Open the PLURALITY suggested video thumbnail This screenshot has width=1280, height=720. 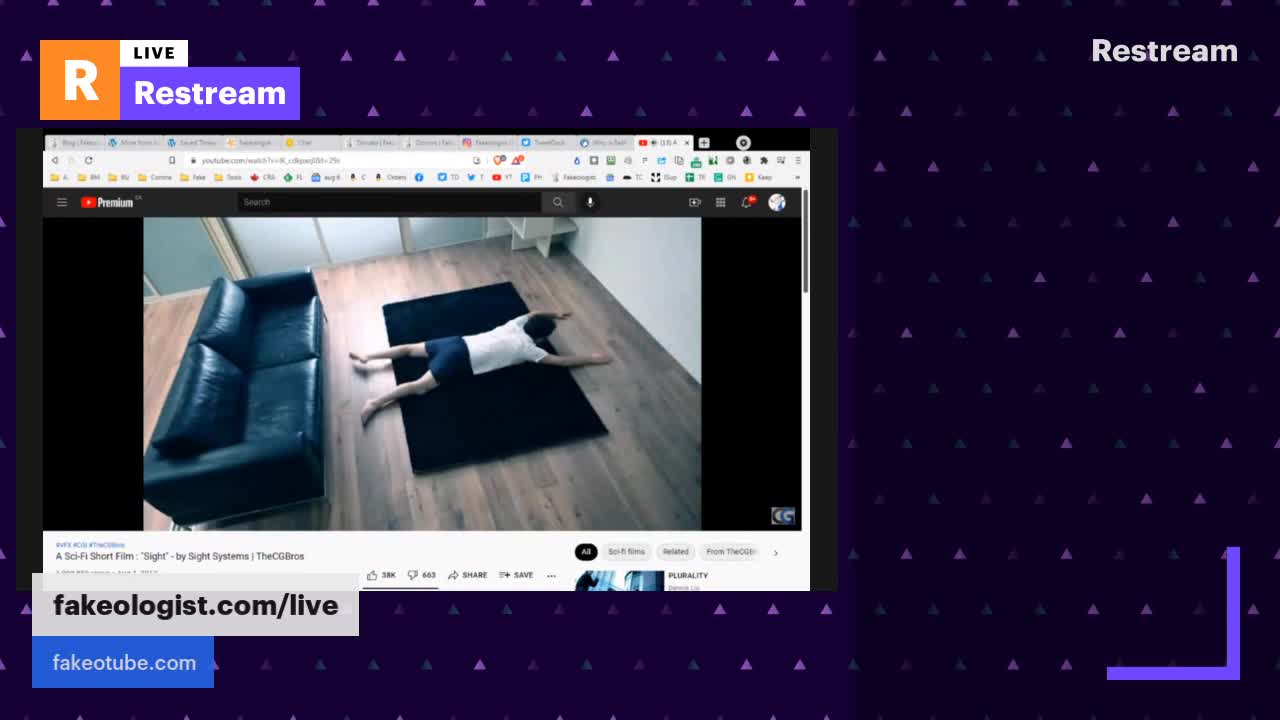(619, 580)
